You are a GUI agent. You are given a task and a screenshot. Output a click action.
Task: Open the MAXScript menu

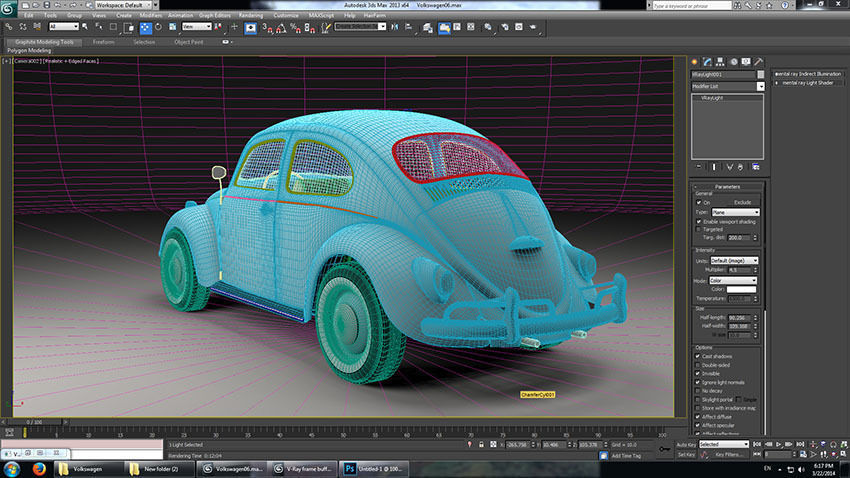[321, 15]
